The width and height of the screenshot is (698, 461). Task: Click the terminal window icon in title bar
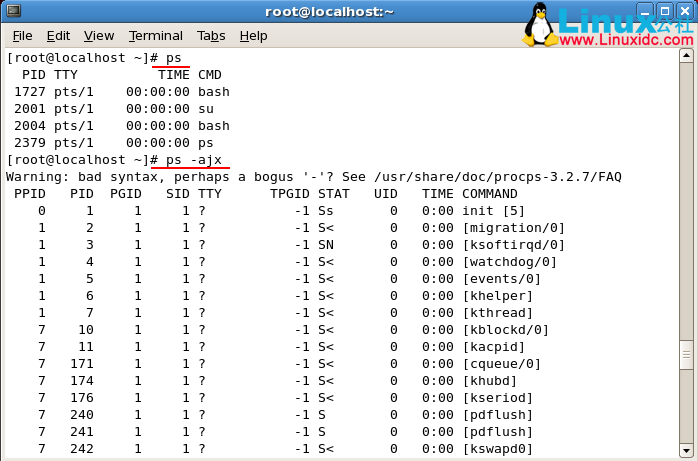click(x=13, y=10)
